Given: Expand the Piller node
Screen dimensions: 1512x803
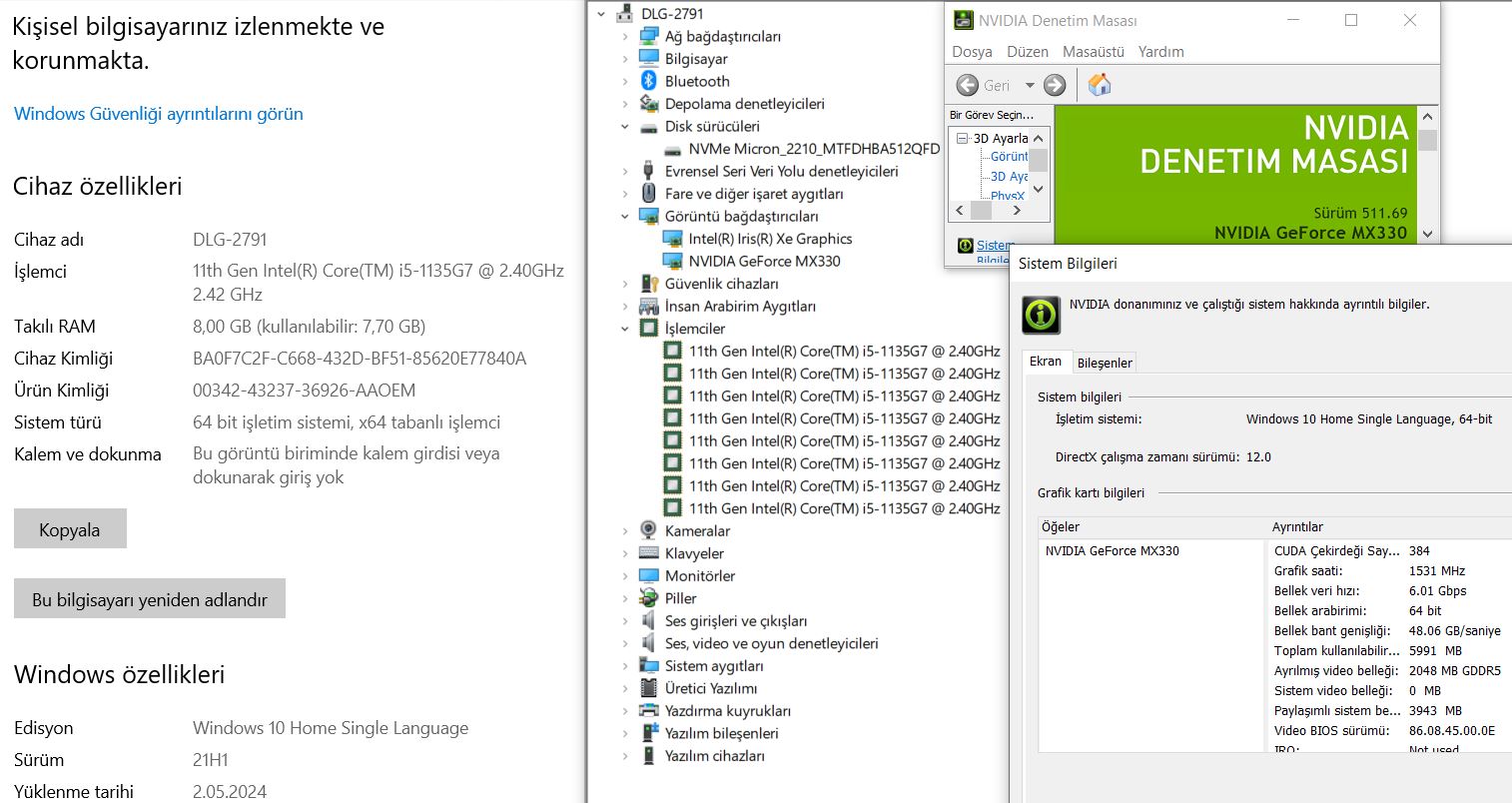Looking at the screenshot, I should pos(625,598).
